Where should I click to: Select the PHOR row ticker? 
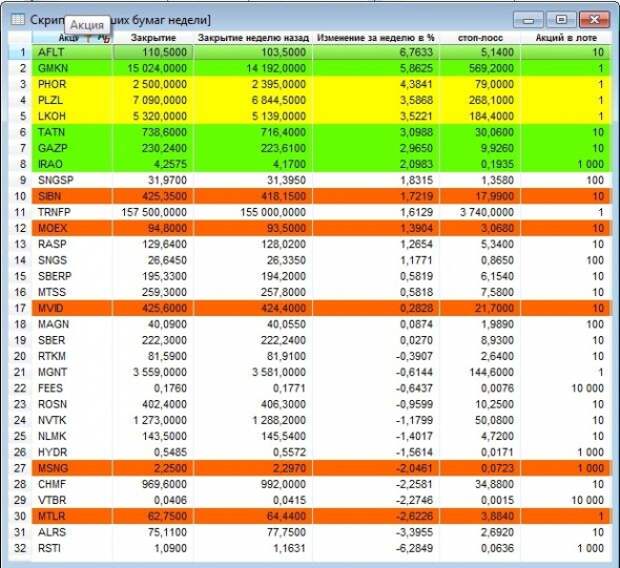pos(72,84)
